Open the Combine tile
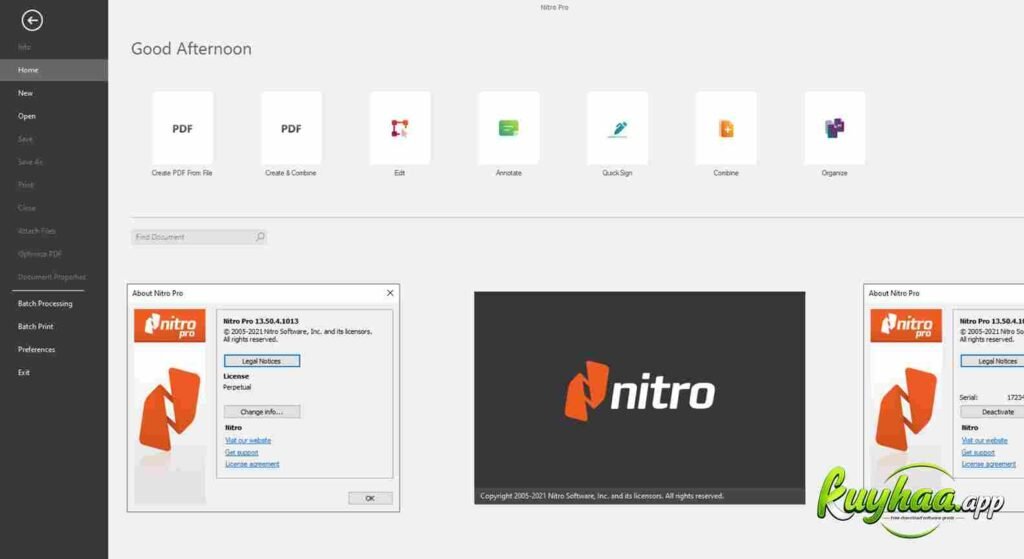1024x559 pixels. coord(726,128)
